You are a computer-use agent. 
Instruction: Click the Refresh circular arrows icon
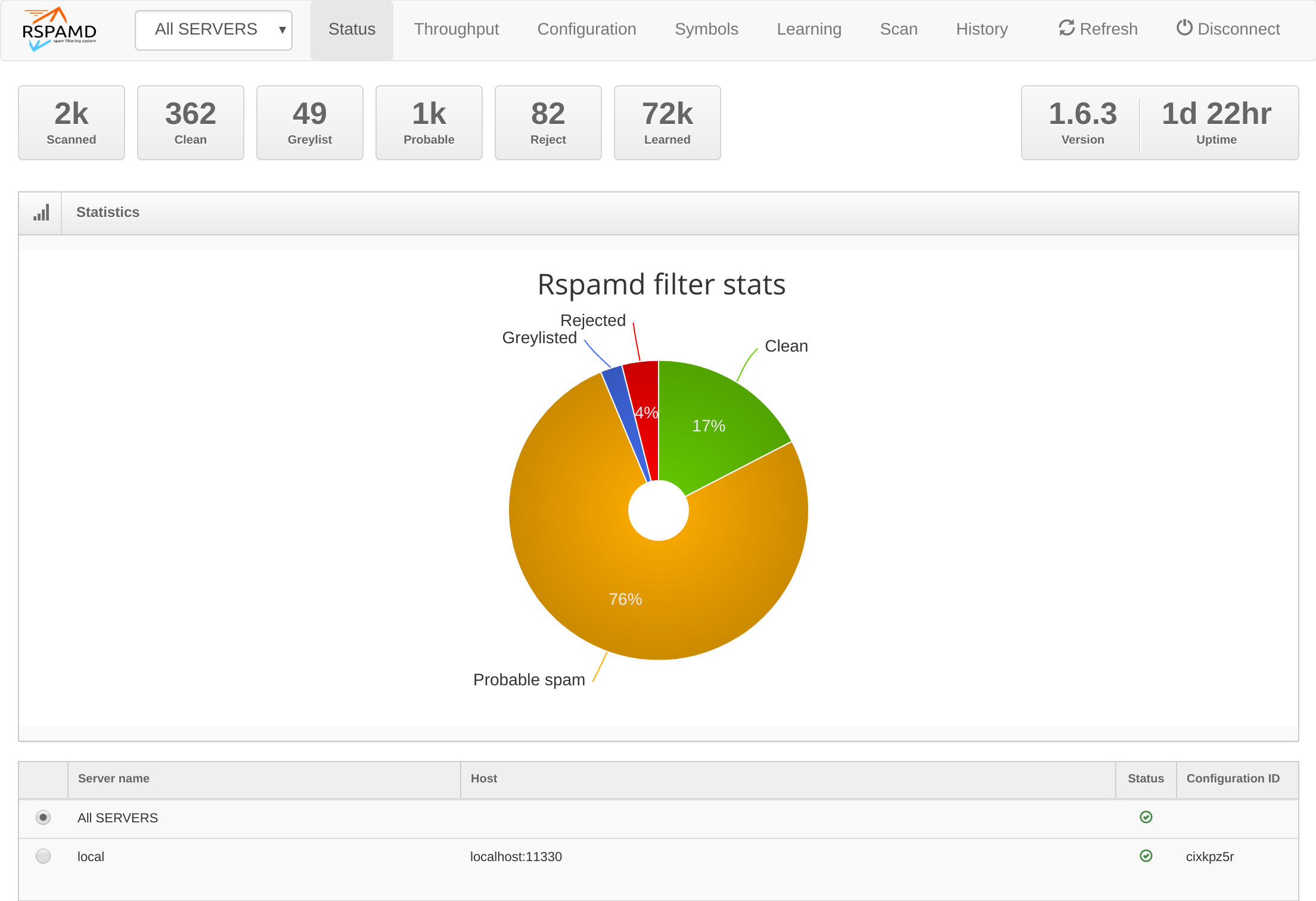click(x=1066, y=28)
